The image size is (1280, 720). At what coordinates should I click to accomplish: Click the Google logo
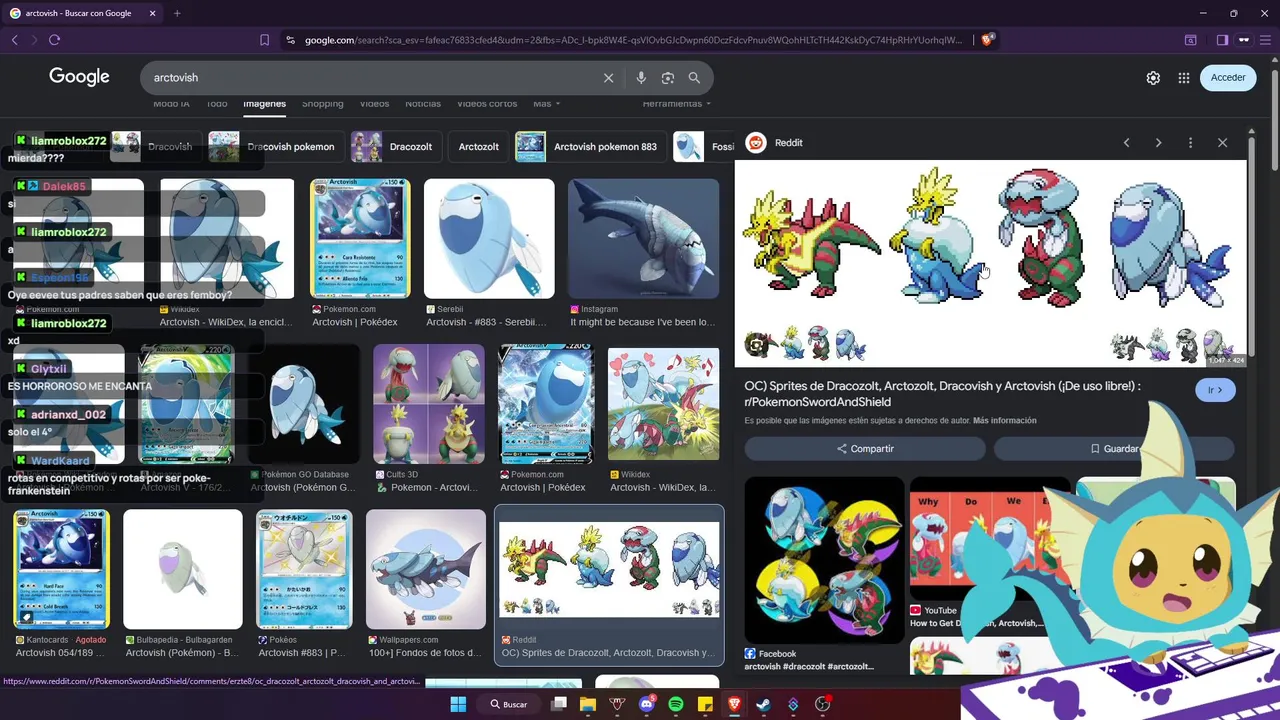click(x=79, y=77)
